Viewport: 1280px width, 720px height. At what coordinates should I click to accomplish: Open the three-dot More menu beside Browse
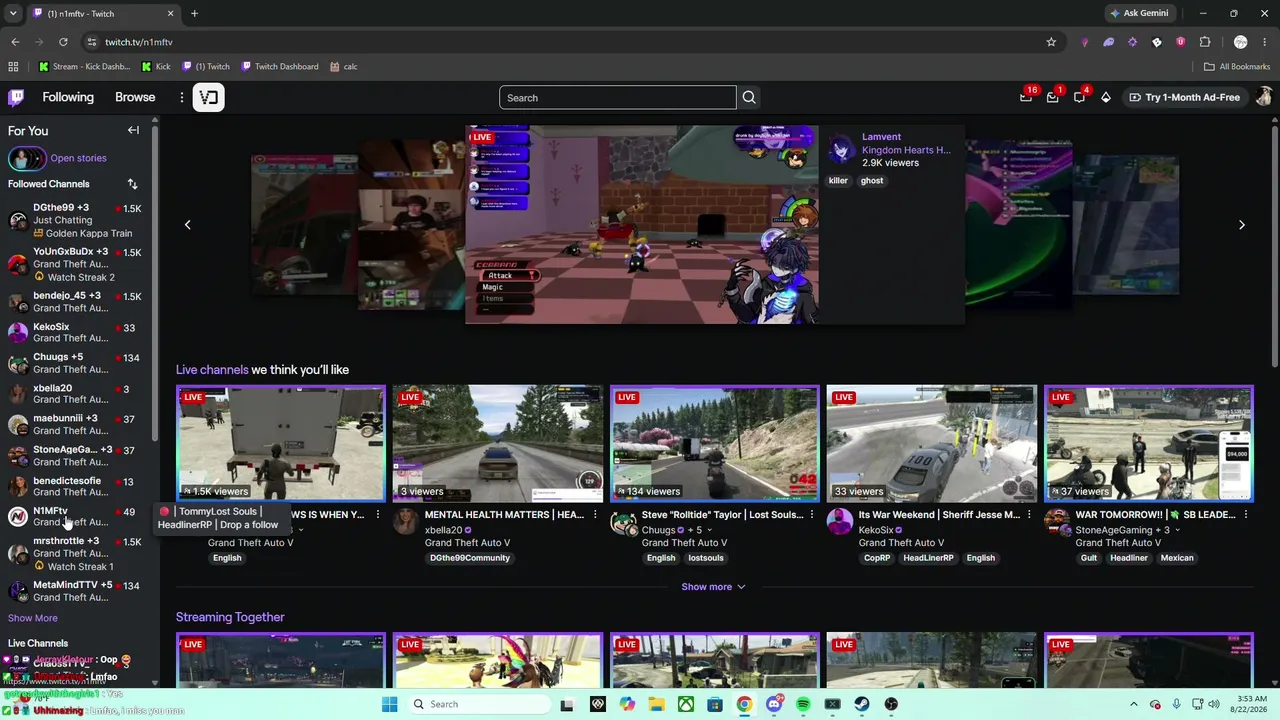point(182,97)
